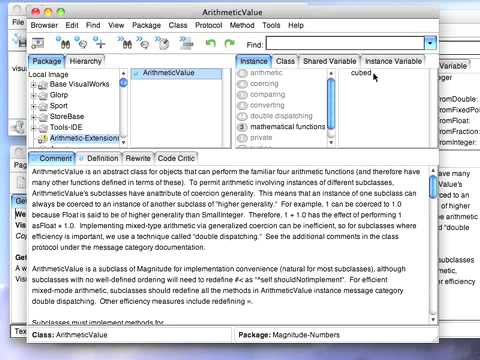This screenshot has height=360, width=480.
Task: Click package list scroll down arrow
Action: coord(123,142)
